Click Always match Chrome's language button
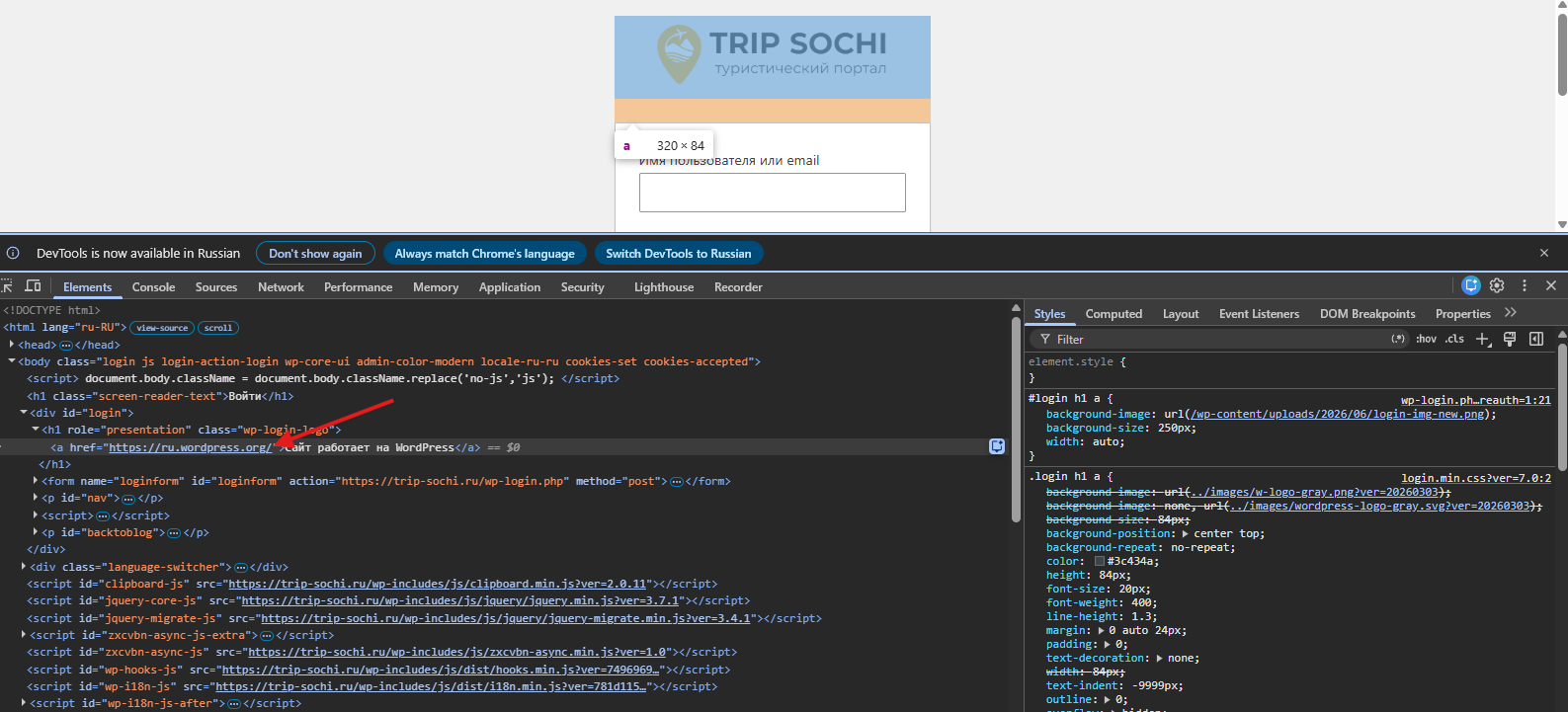The width and height of the screenshot is (1568, 712). (484, 254)
